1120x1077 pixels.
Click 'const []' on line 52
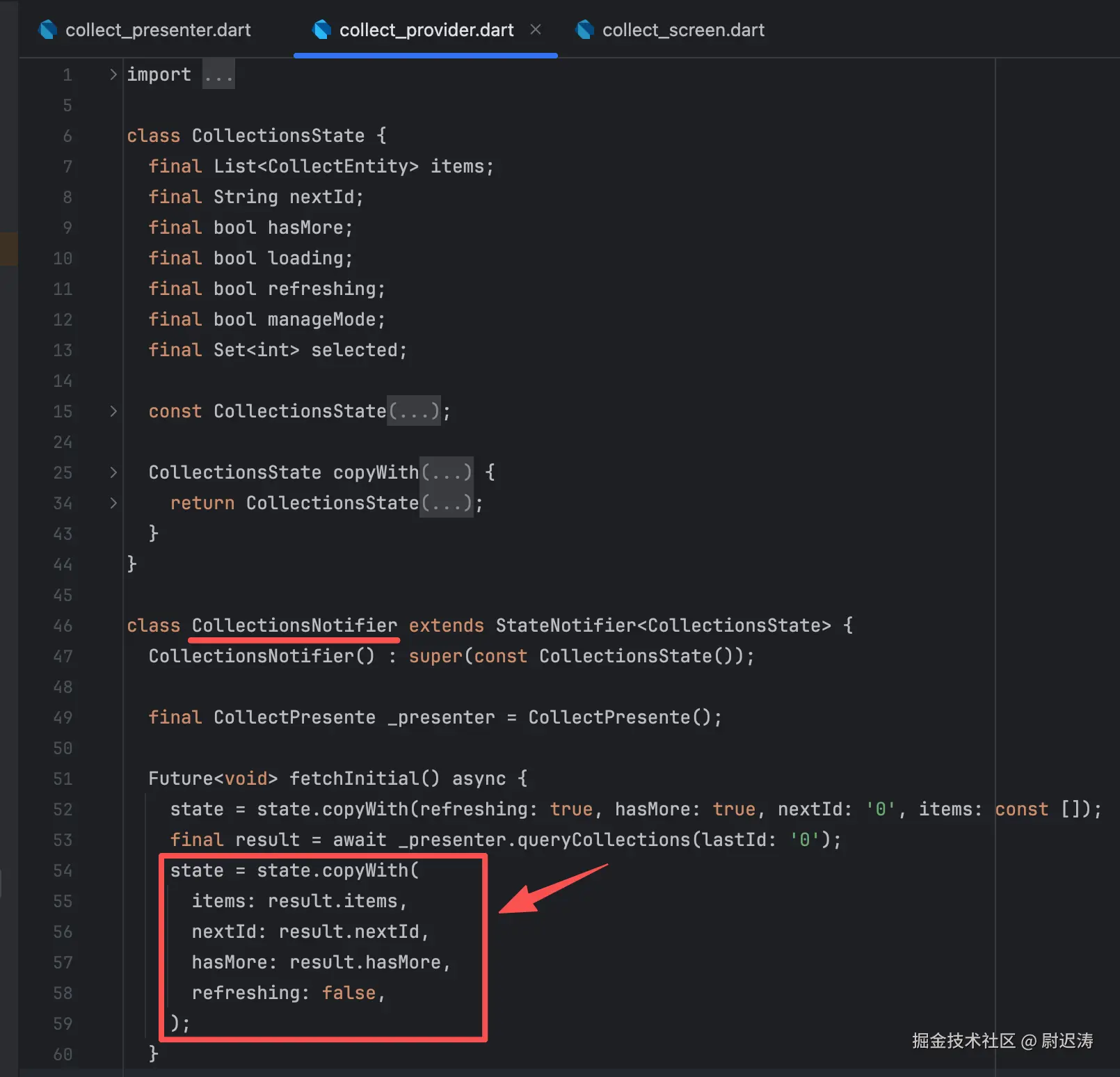(1037, 809)
